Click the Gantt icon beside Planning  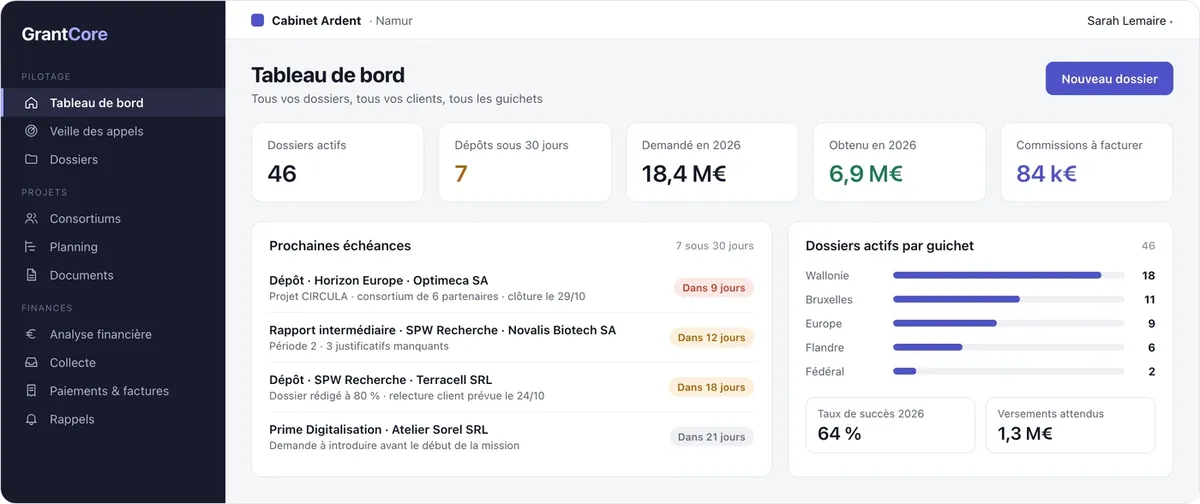(31, 246)
